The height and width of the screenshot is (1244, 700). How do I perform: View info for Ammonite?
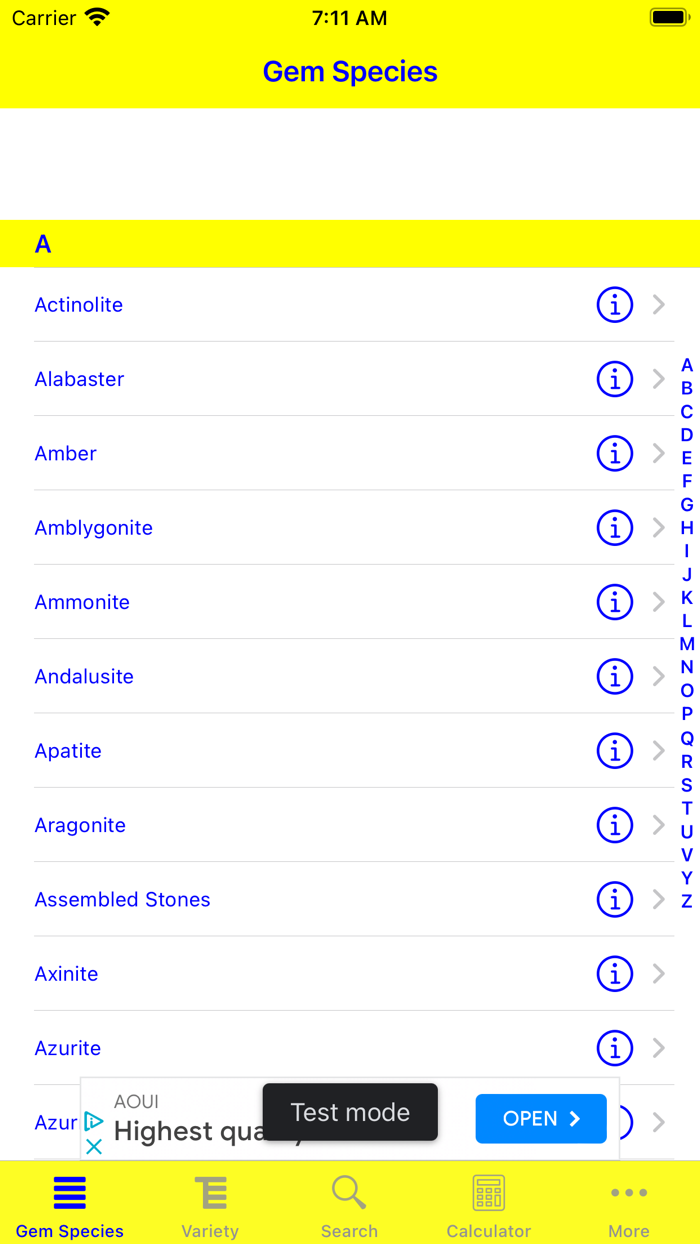(x=615, y=602)
